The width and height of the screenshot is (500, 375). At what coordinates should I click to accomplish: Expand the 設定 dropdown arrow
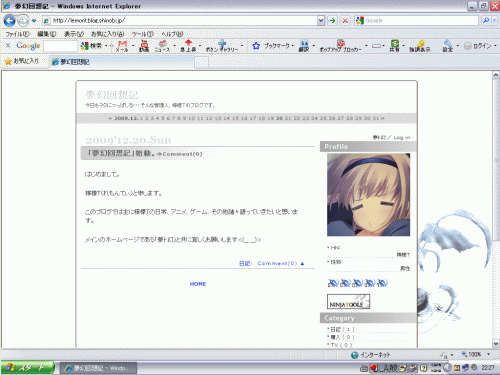(x=457, y=46)
